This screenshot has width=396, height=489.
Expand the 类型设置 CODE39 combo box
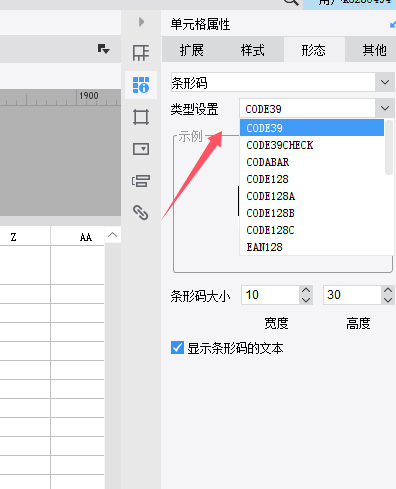click(x=385, y=108)
